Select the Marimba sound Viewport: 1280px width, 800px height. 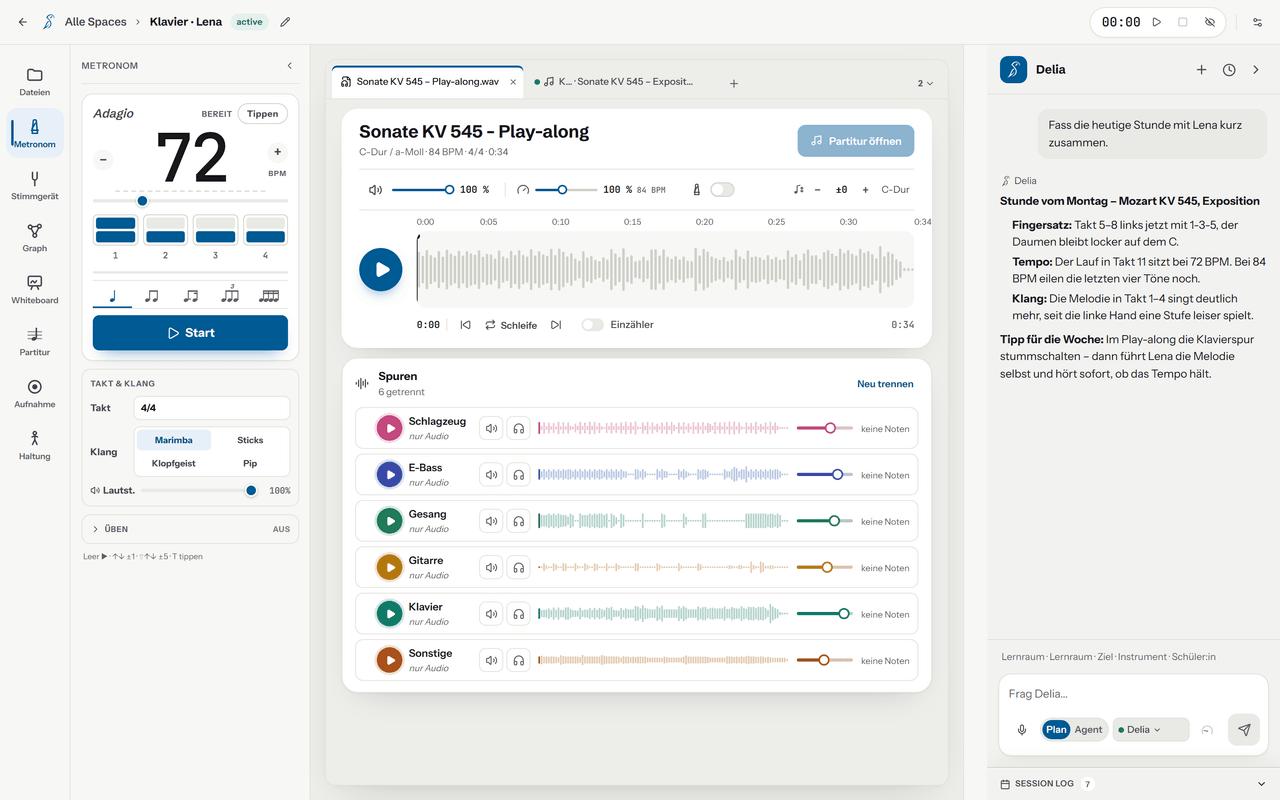coord(174,440)
